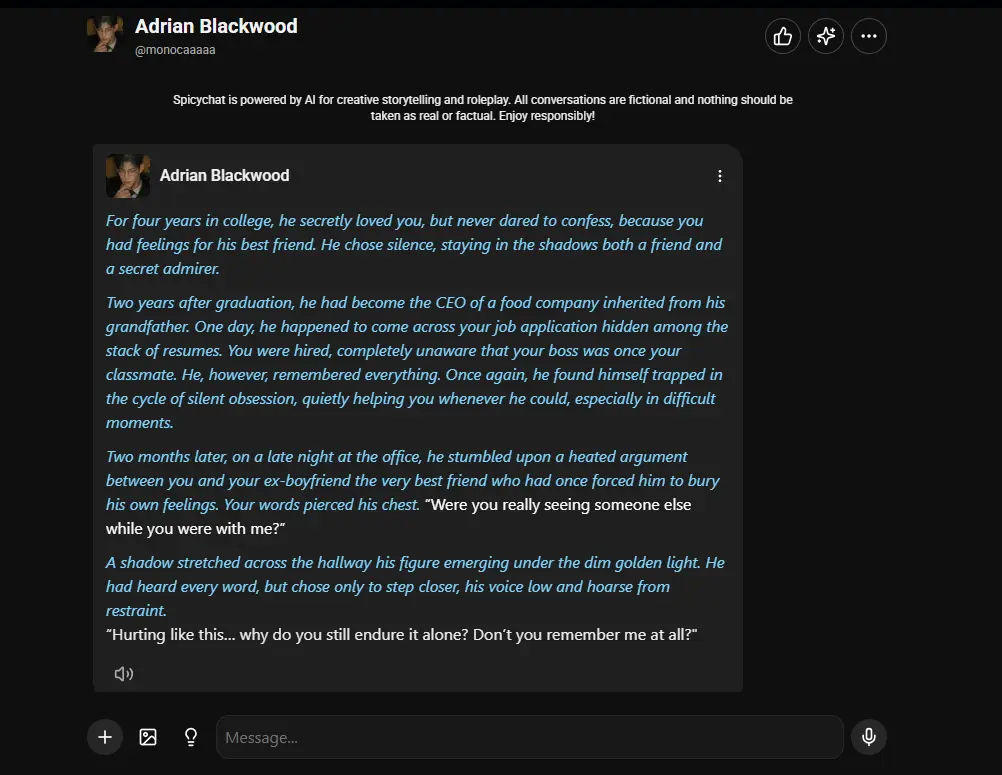The width and height of the screenshot is (1002, 775).
Task: Click the vertical three-dot icon on the message
Action: (x=720, y=175)
